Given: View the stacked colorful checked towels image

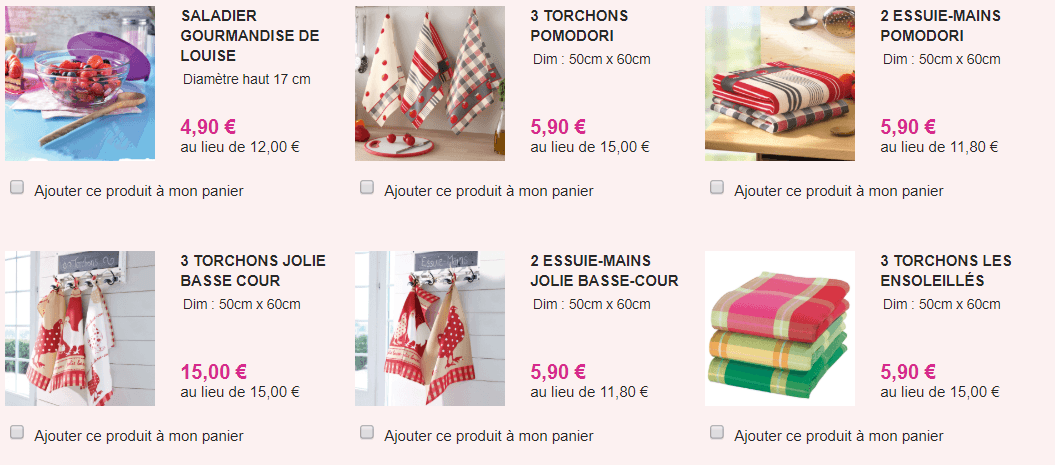Looking at the screenshot, I should (779, 328).
